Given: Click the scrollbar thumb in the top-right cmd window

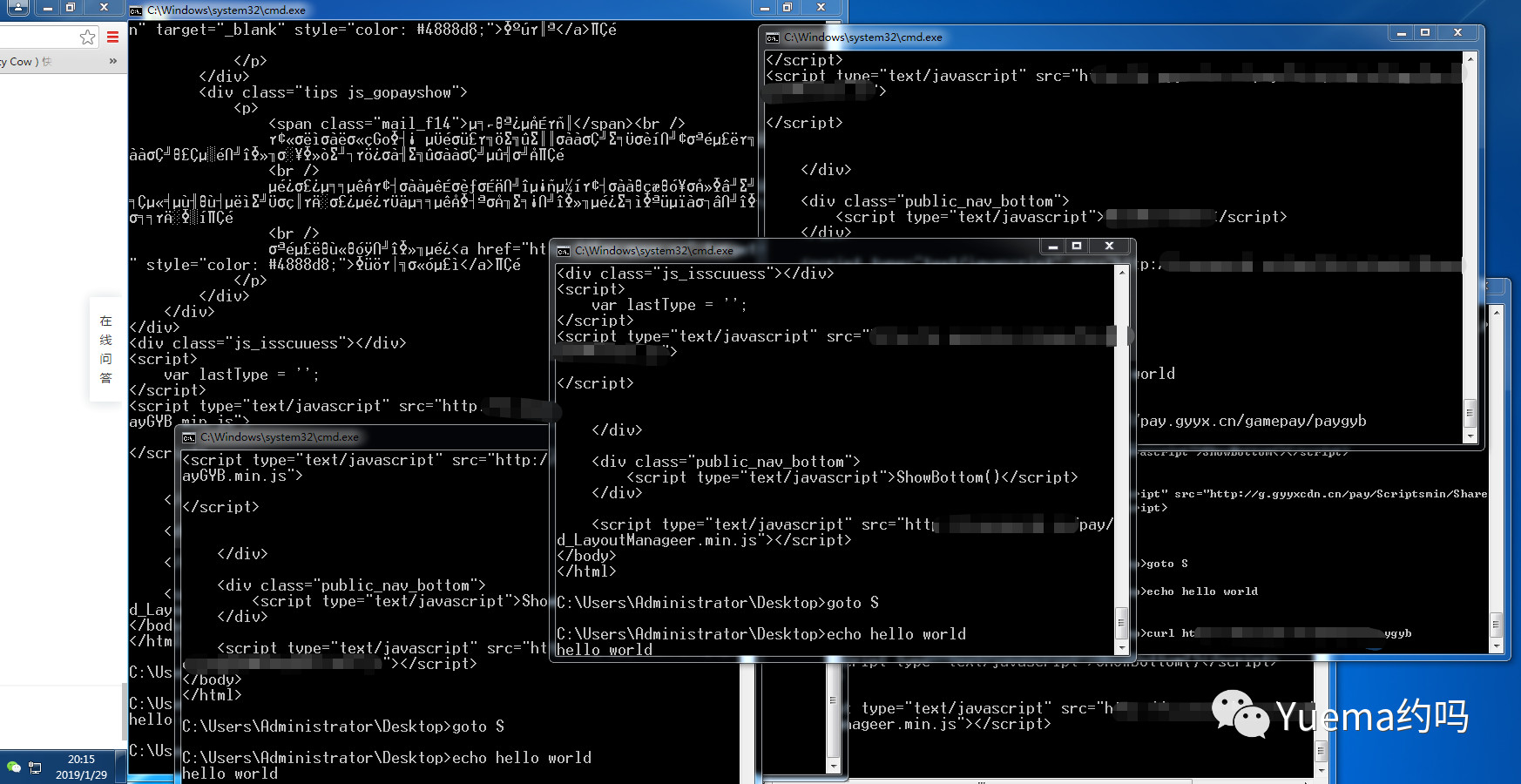Looking at the screenshot, I should 1470,413.
